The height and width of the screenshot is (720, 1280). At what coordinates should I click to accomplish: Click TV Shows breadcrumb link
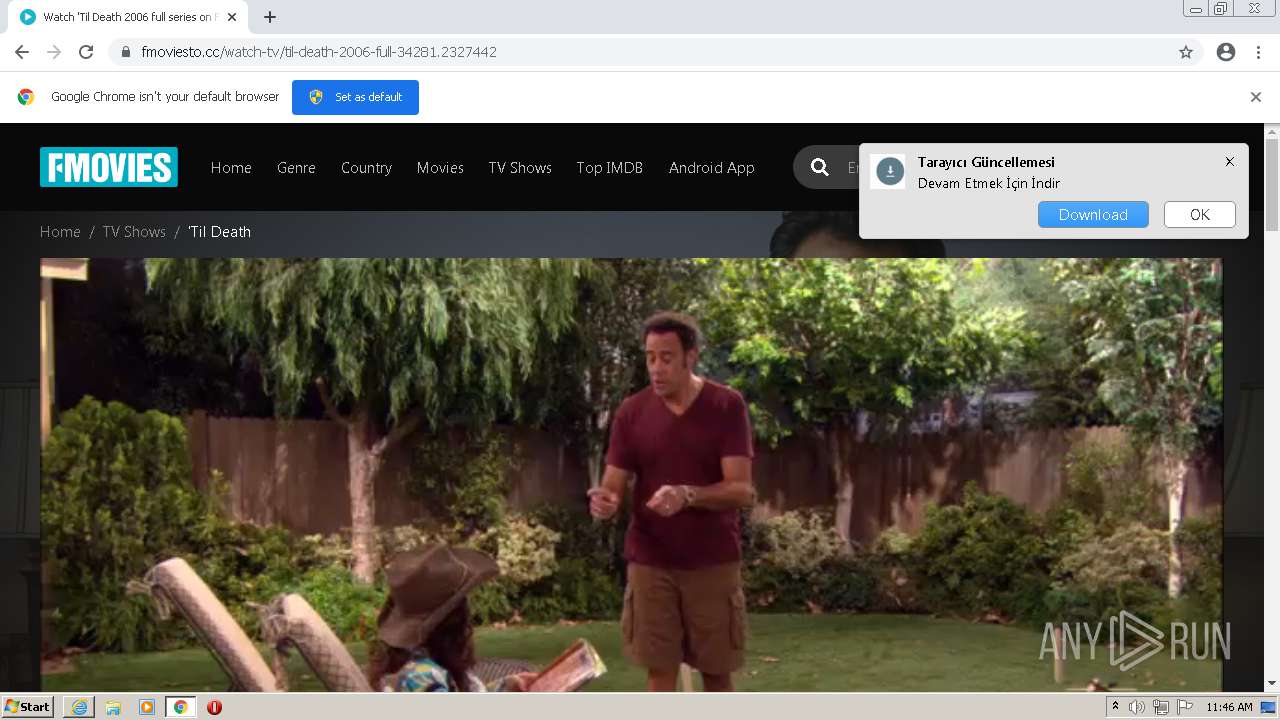tap(134, 232)
